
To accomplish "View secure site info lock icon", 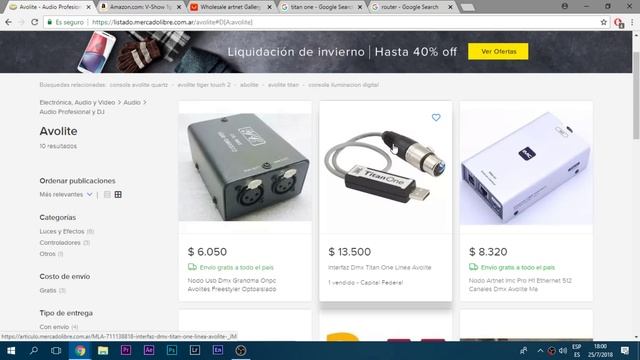I will point(50,22).
